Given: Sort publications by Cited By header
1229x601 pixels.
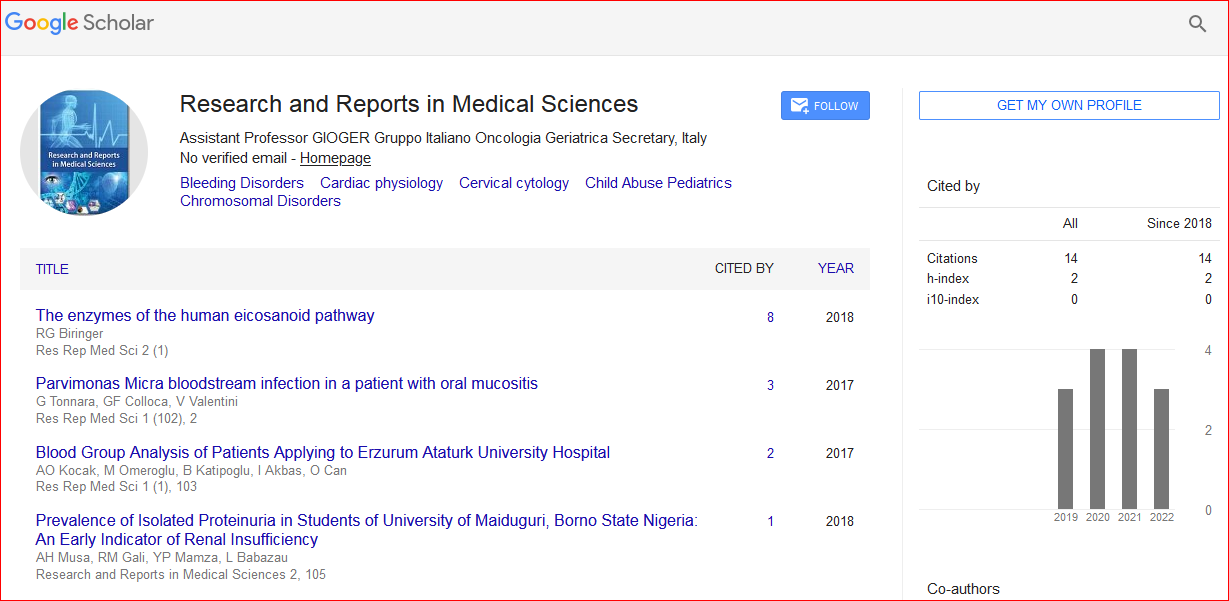Looking at the screenshot, I should click(x=743, y=268).
